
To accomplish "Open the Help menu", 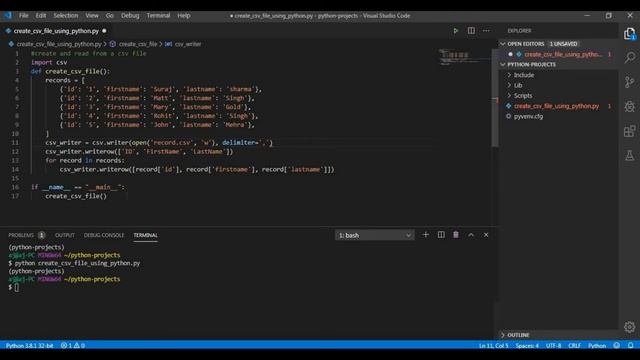I will point(184,16).
